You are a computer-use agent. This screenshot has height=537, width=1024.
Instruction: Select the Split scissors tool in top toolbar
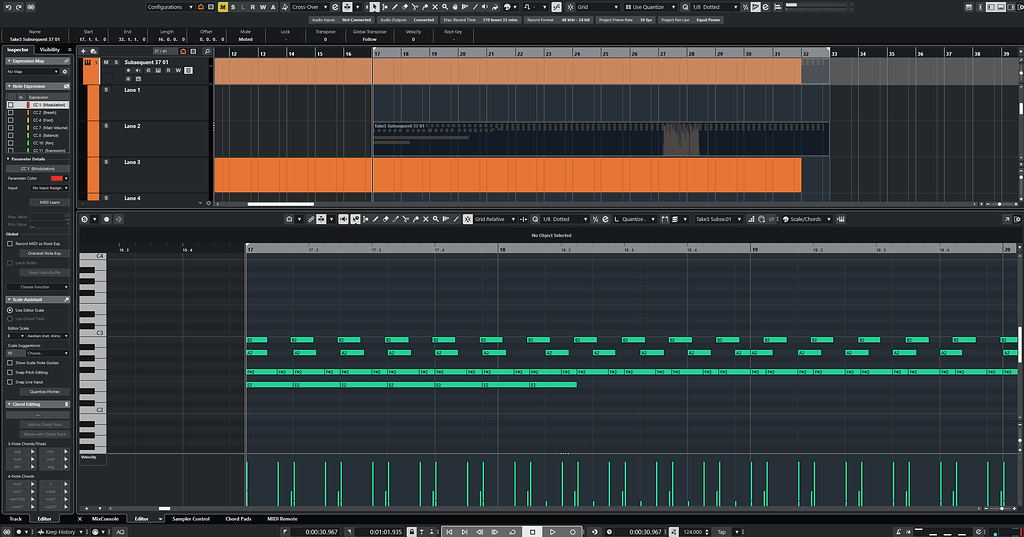(414, 7)
